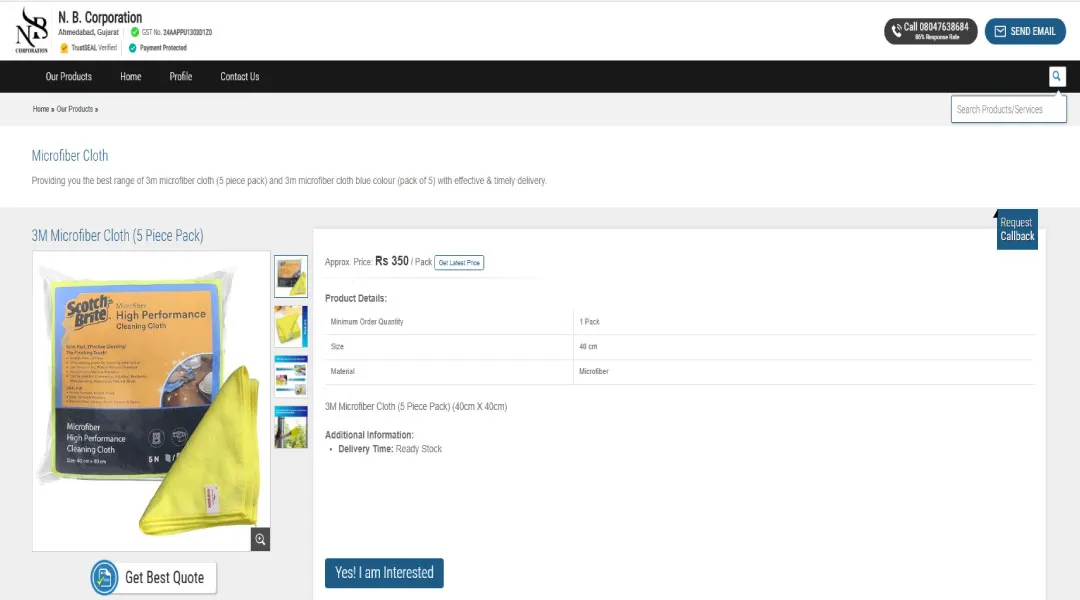Click the Our Products breadcrumb link
Image resolution: width=1080 pixels, height=600 pixels.
pos(74,109)
